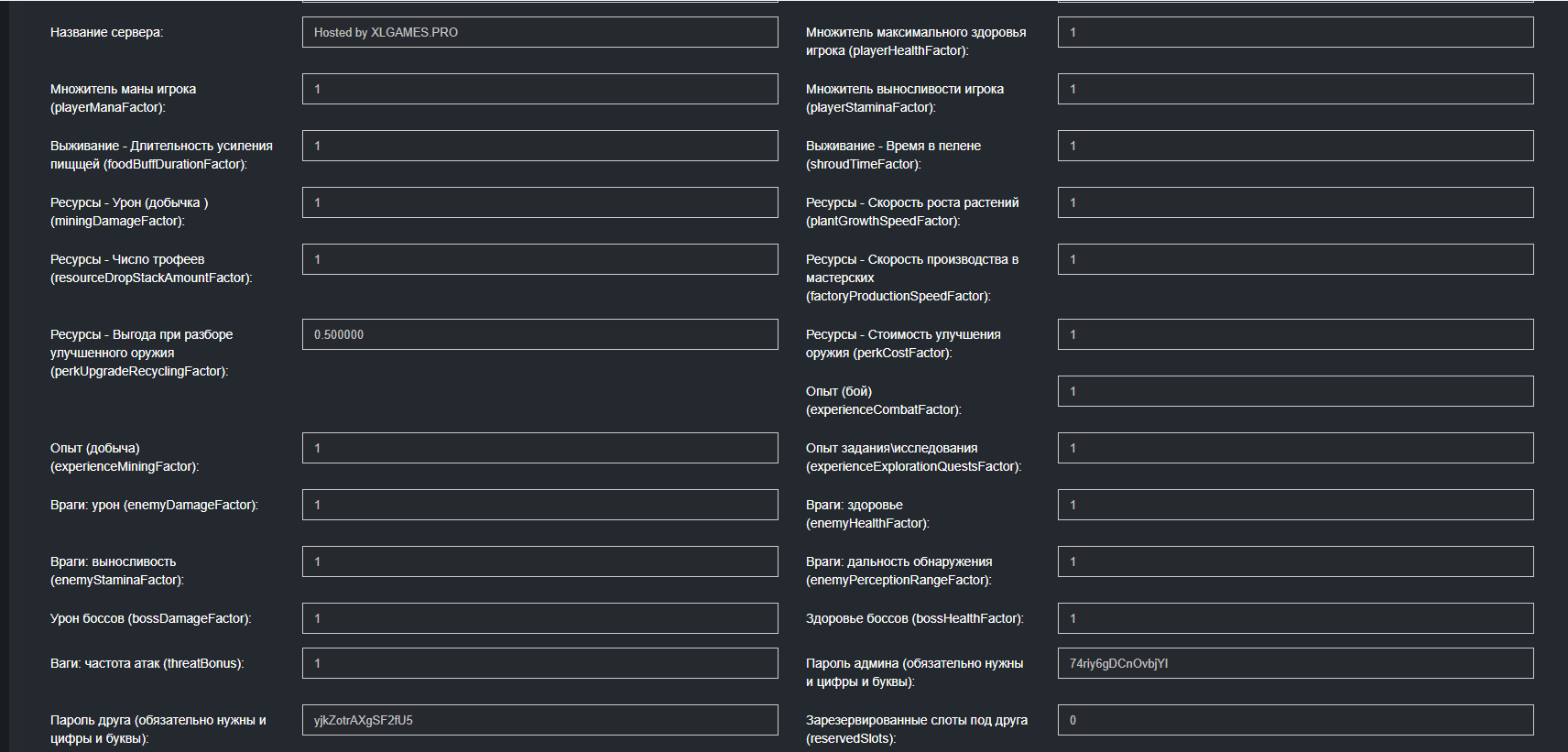Select the enemyPerceptionRangeFactor field
The width and height of the screenshot is (1568, 752).
1295,561
